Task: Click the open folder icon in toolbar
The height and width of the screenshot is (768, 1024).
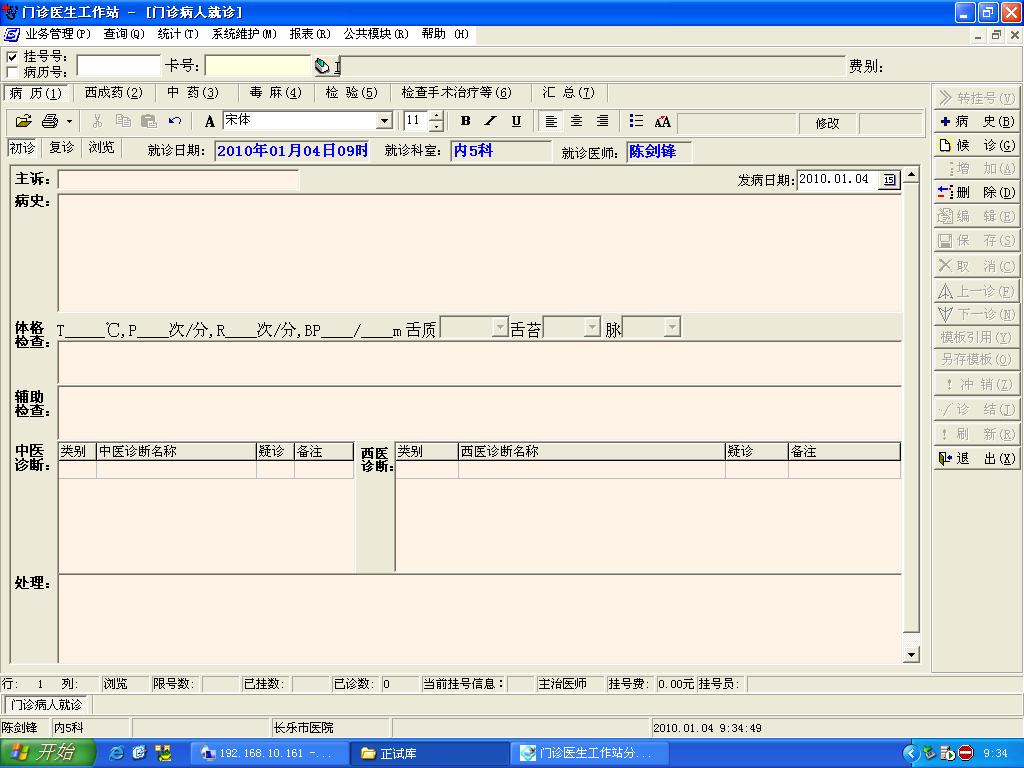Action: coord(24,121)
